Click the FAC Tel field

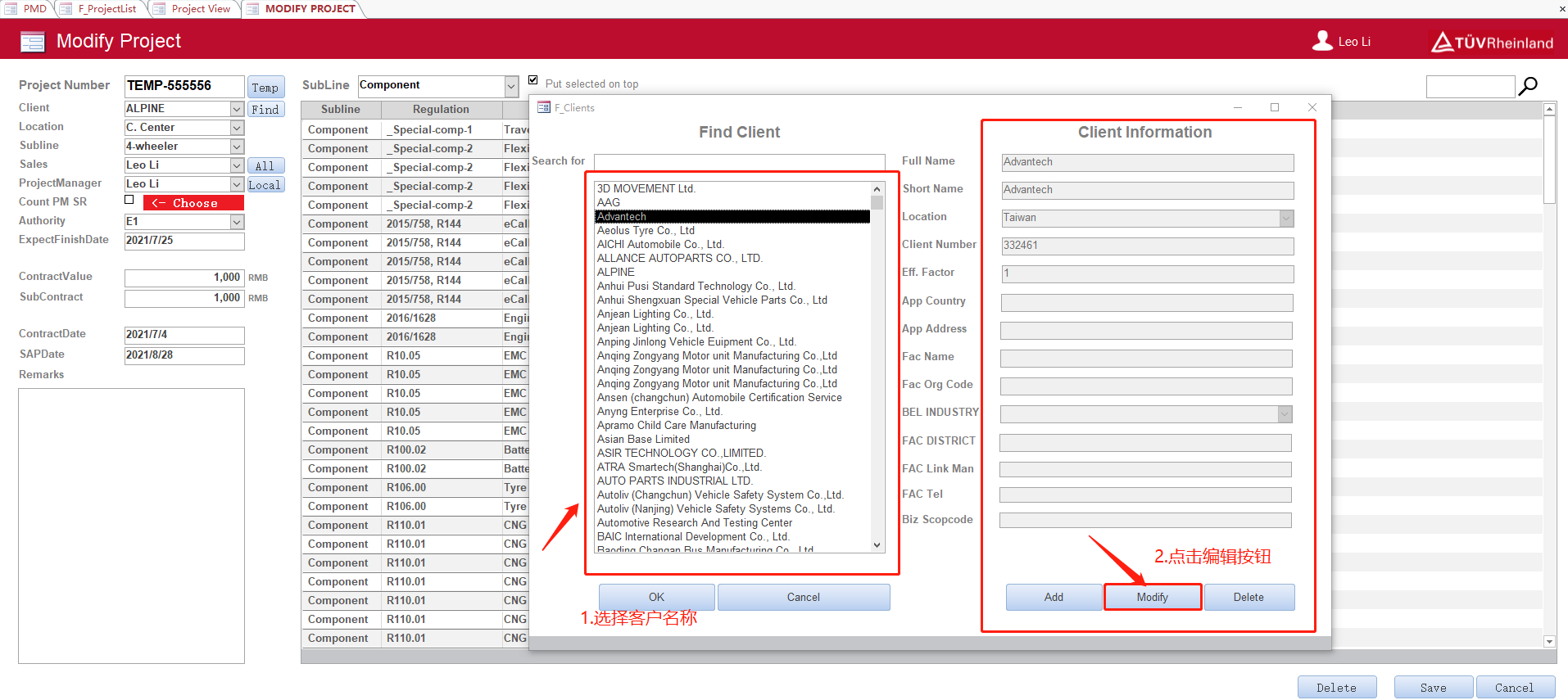click(x=1145, y=495)
